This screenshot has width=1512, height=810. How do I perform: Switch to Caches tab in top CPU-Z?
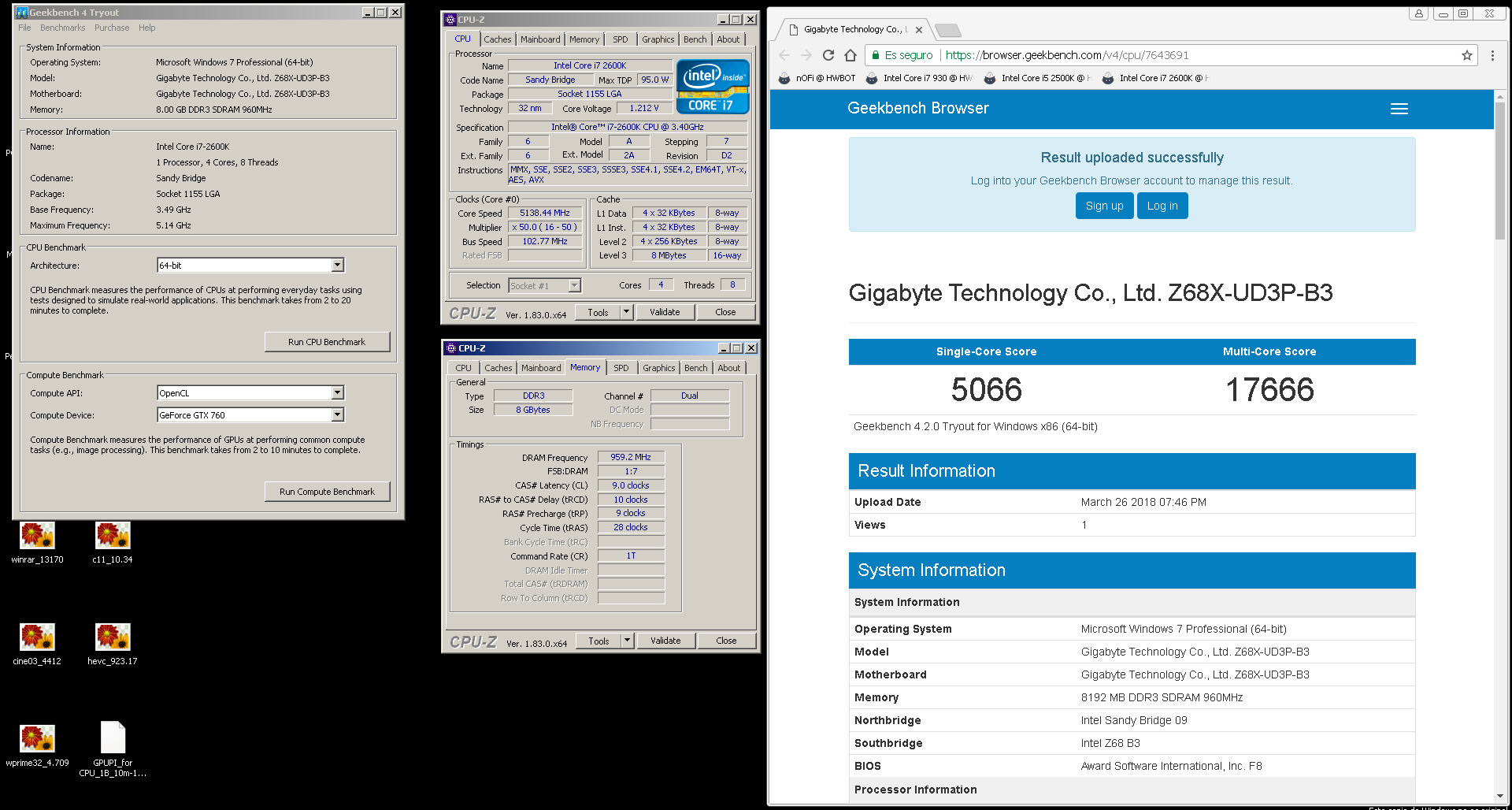498,39
